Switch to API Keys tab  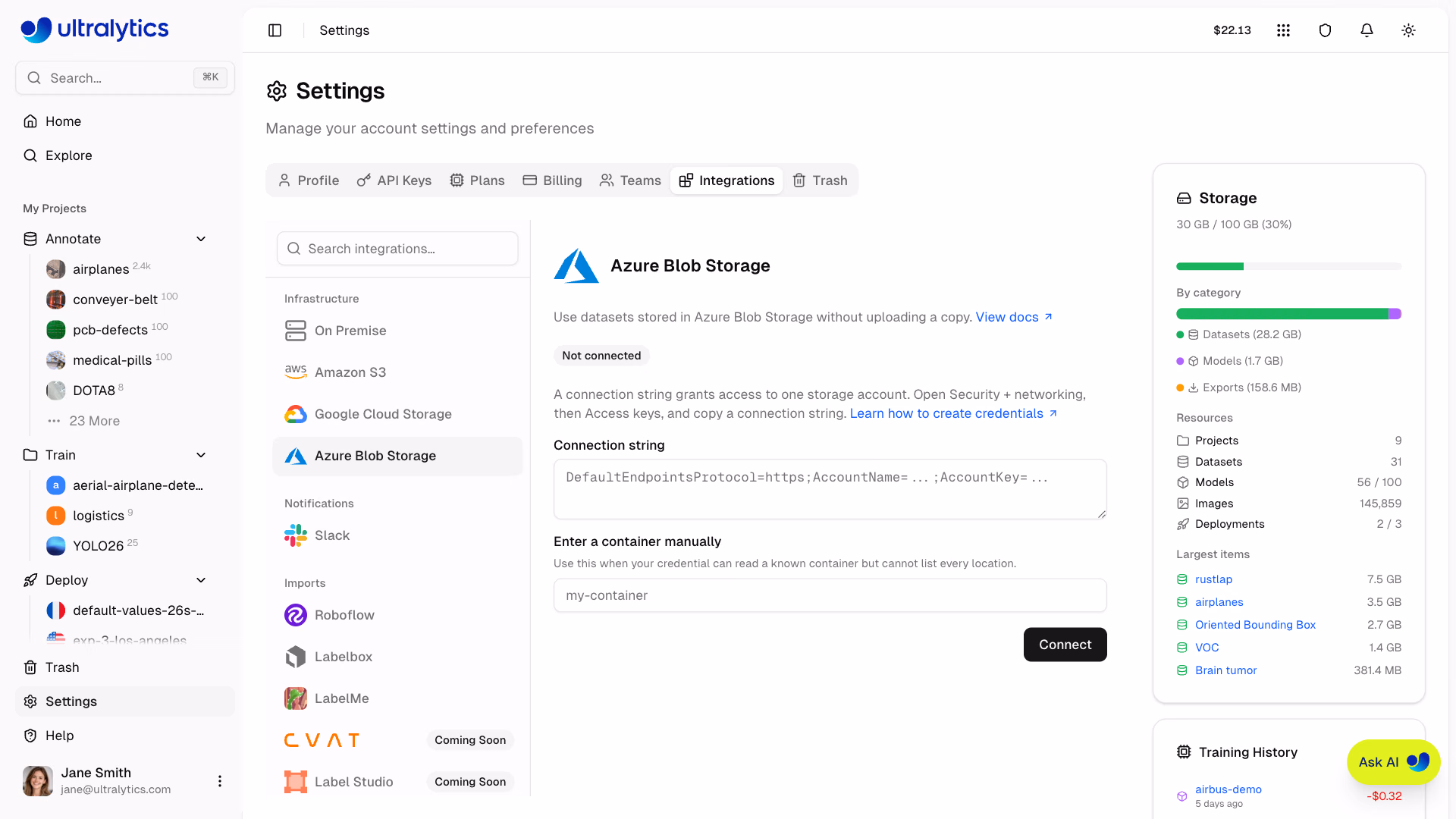pyautogui.click(x=394, y=180)
